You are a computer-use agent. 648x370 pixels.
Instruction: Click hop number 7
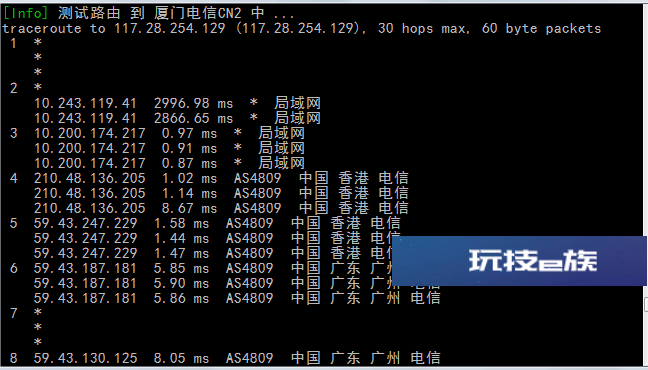(14, 313)
